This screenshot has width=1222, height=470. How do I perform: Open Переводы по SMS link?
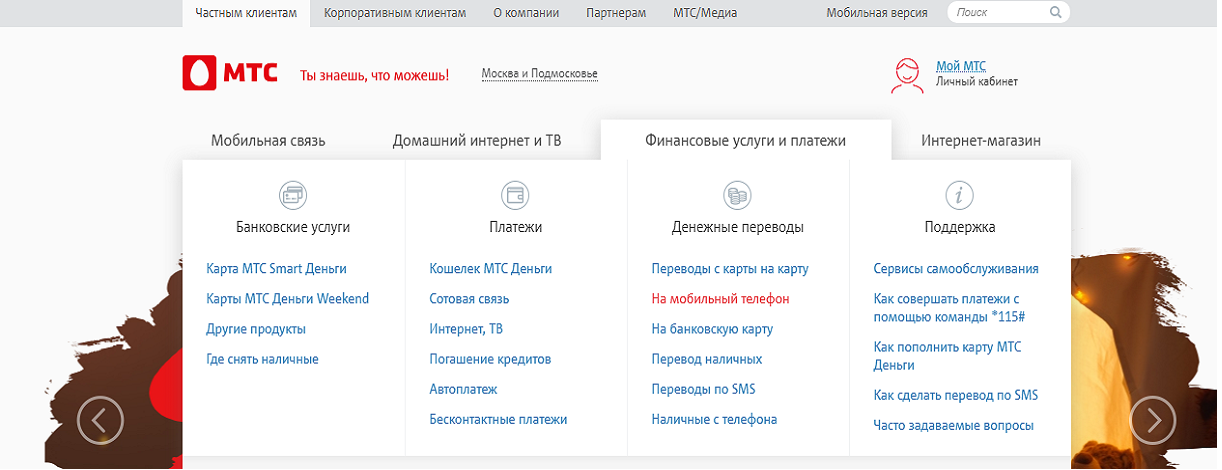tap(704, 389)
